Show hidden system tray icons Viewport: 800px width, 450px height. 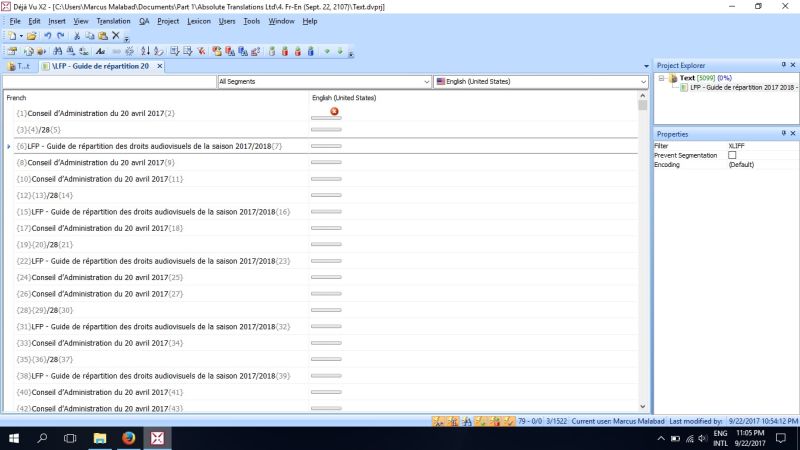pos(661,438)
